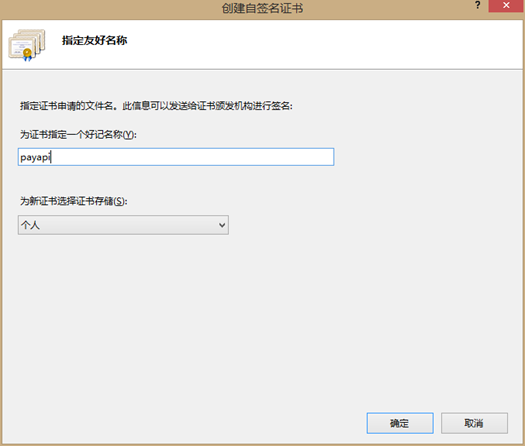
Task: Click the certificate icon in the header
Action: (x=27, y=45)
